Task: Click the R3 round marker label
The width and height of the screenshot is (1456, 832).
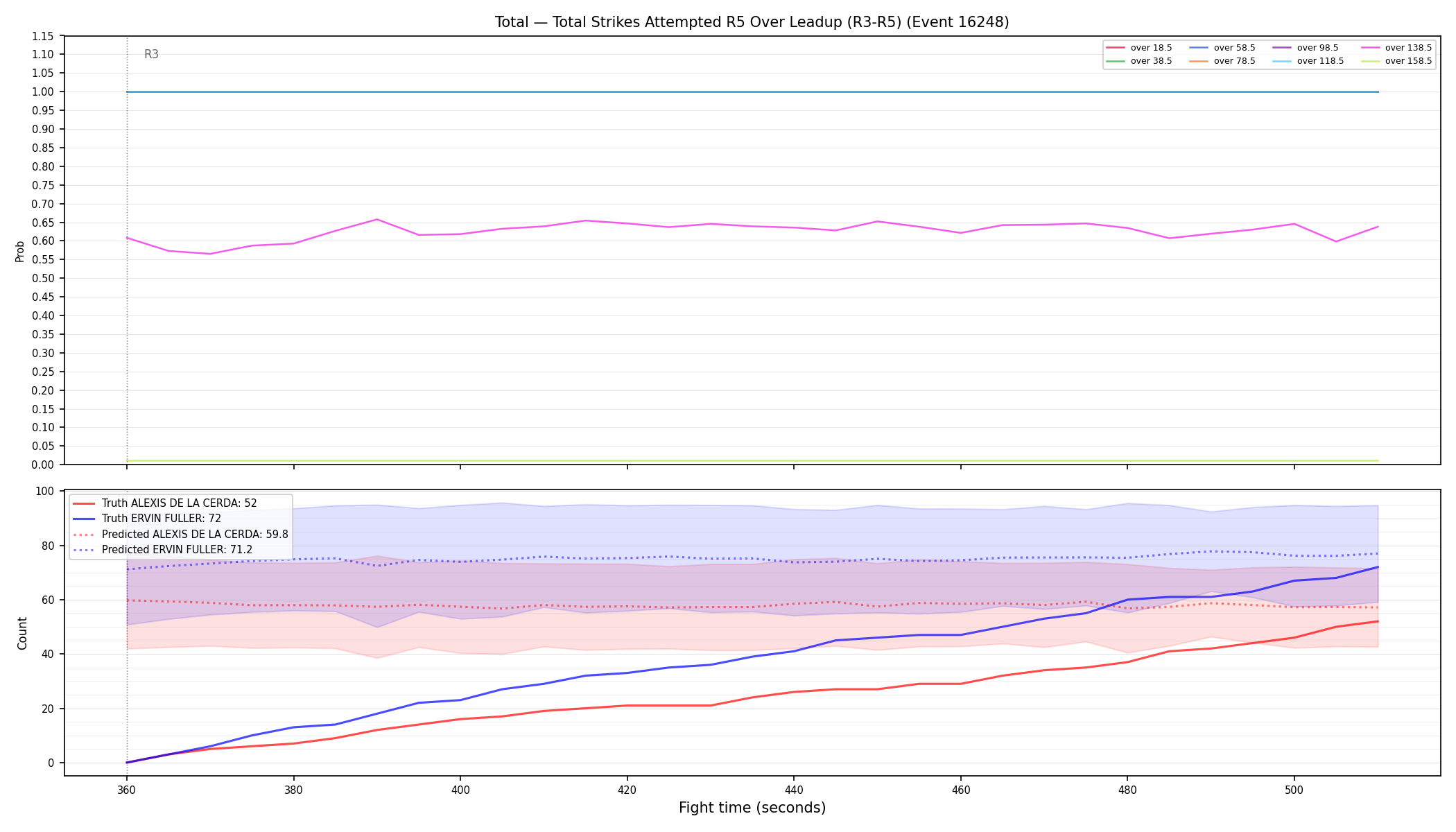Action: pyautogui.click(x=151, y=54)
